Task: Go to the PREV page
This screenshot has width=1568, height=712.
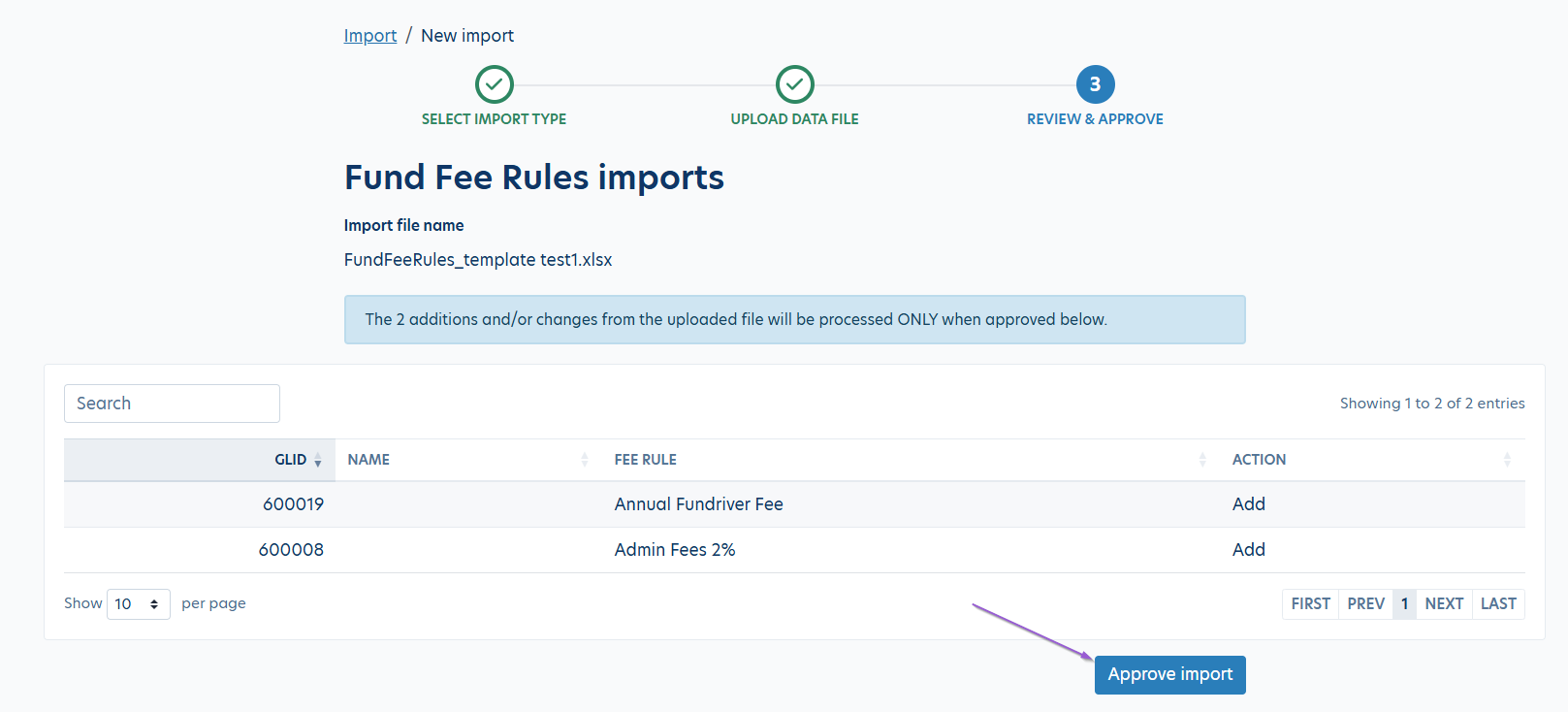Action: [1365, 603]
